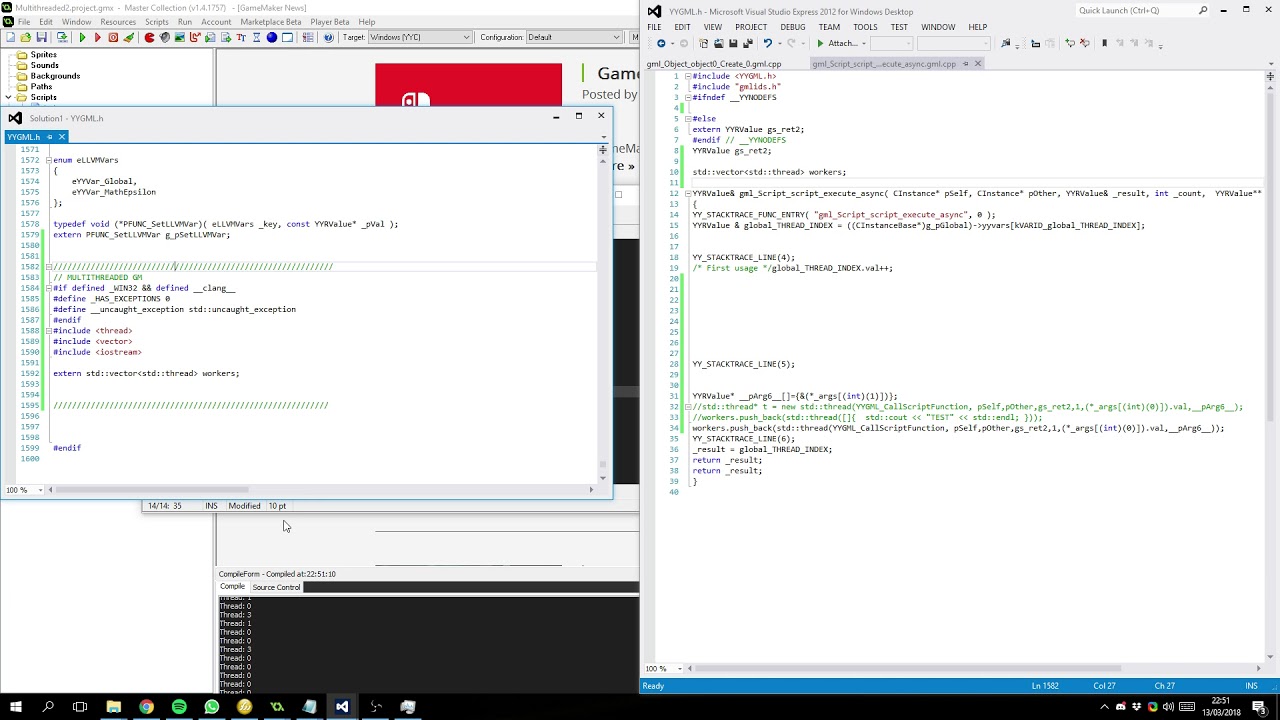Open the Marketplace Beta menu
1280x720 pixels.
click(270, 22)
